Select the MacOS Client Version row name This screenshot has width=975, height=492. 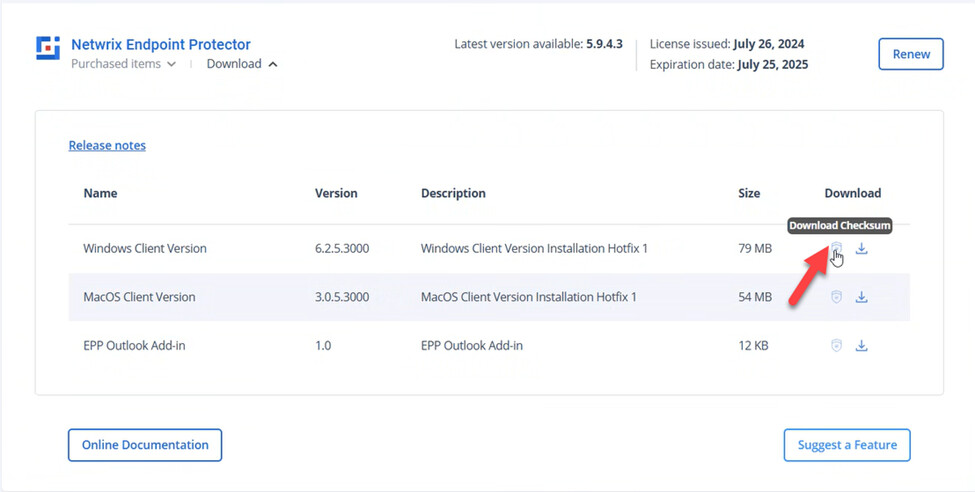point(139,297)
